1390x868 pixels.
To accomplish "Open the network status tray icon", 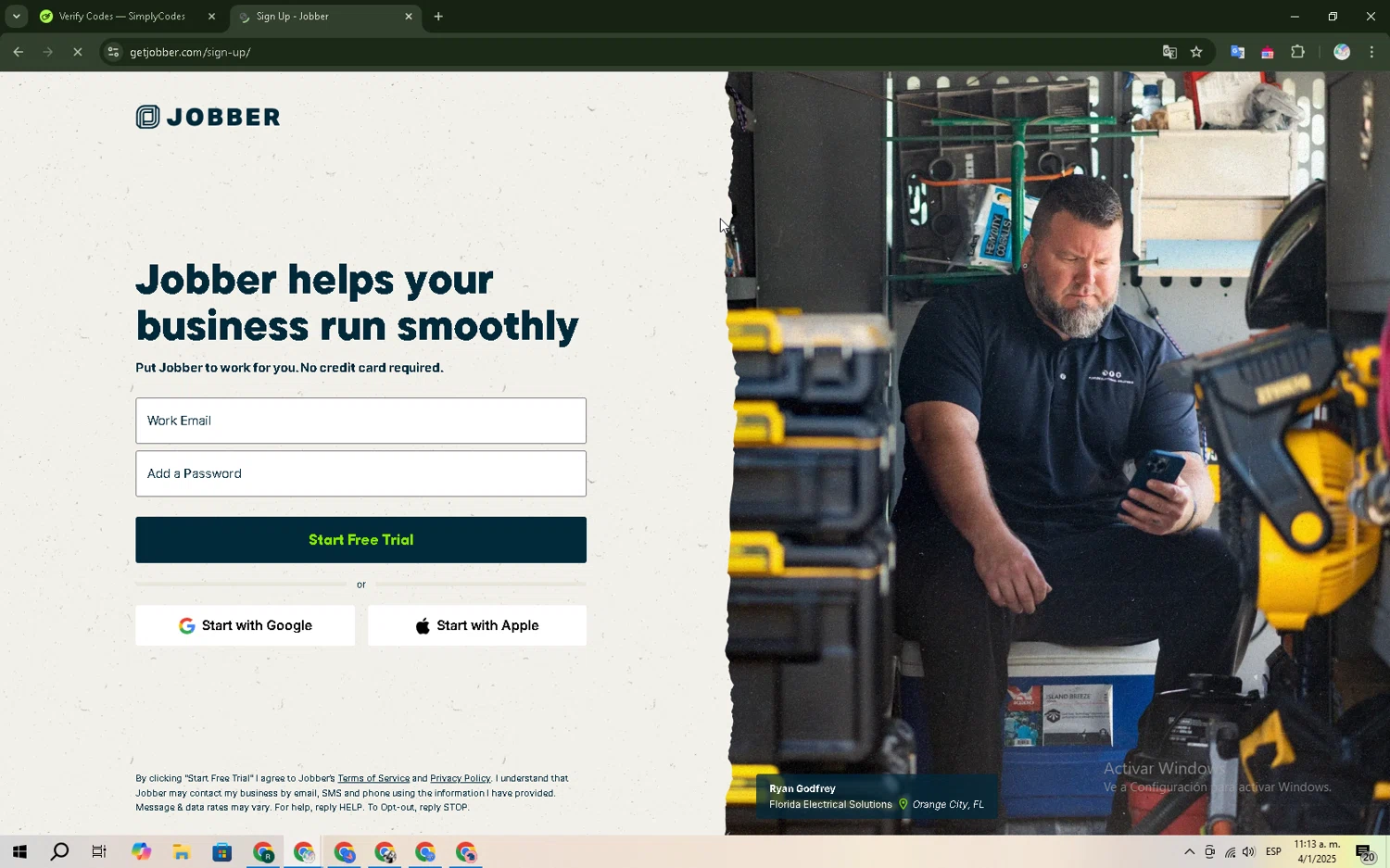I will coord(1230,852).
